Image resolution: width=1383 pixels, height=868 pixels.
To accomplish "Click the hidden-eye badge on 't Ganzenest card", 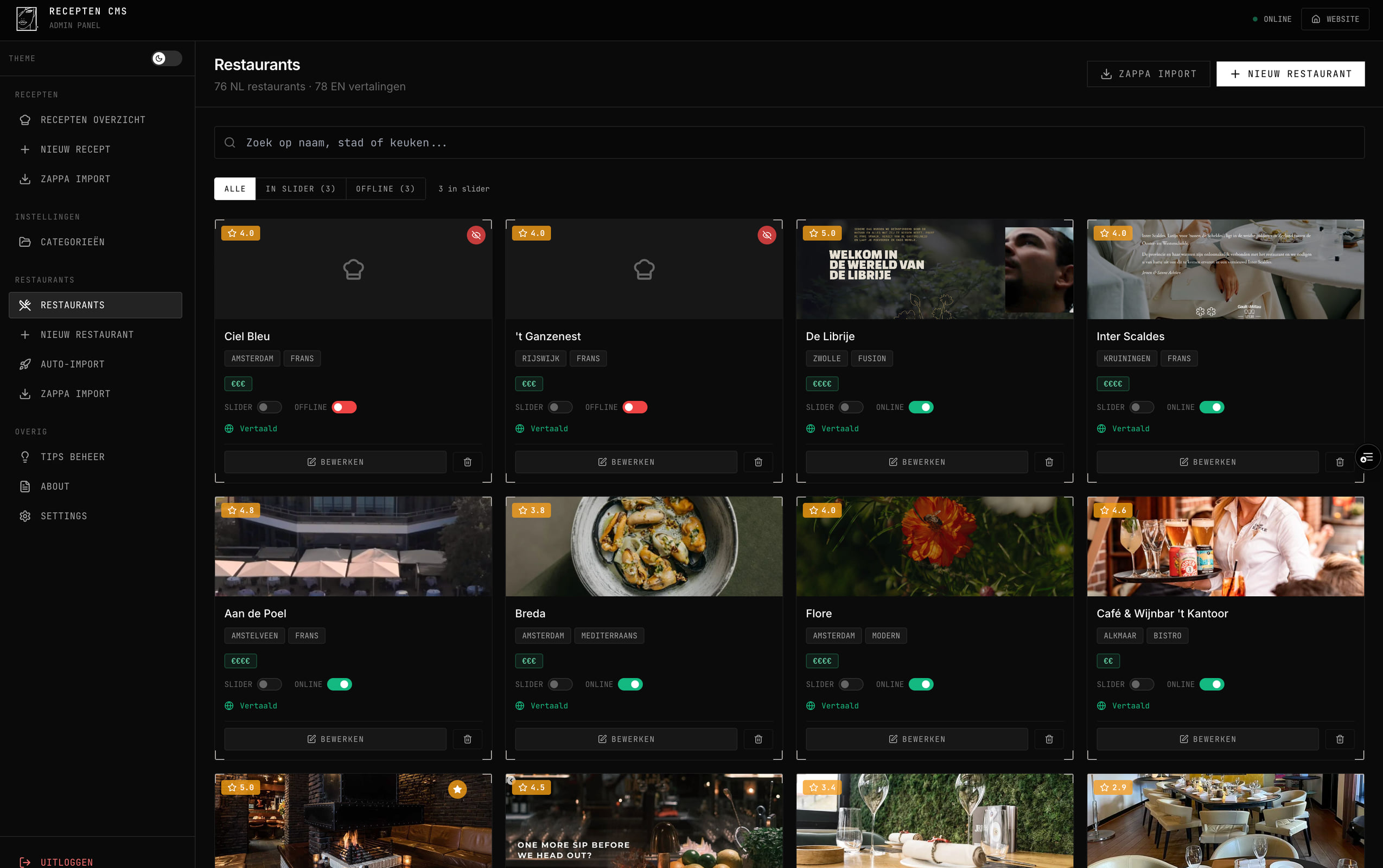I will point(767,235).
